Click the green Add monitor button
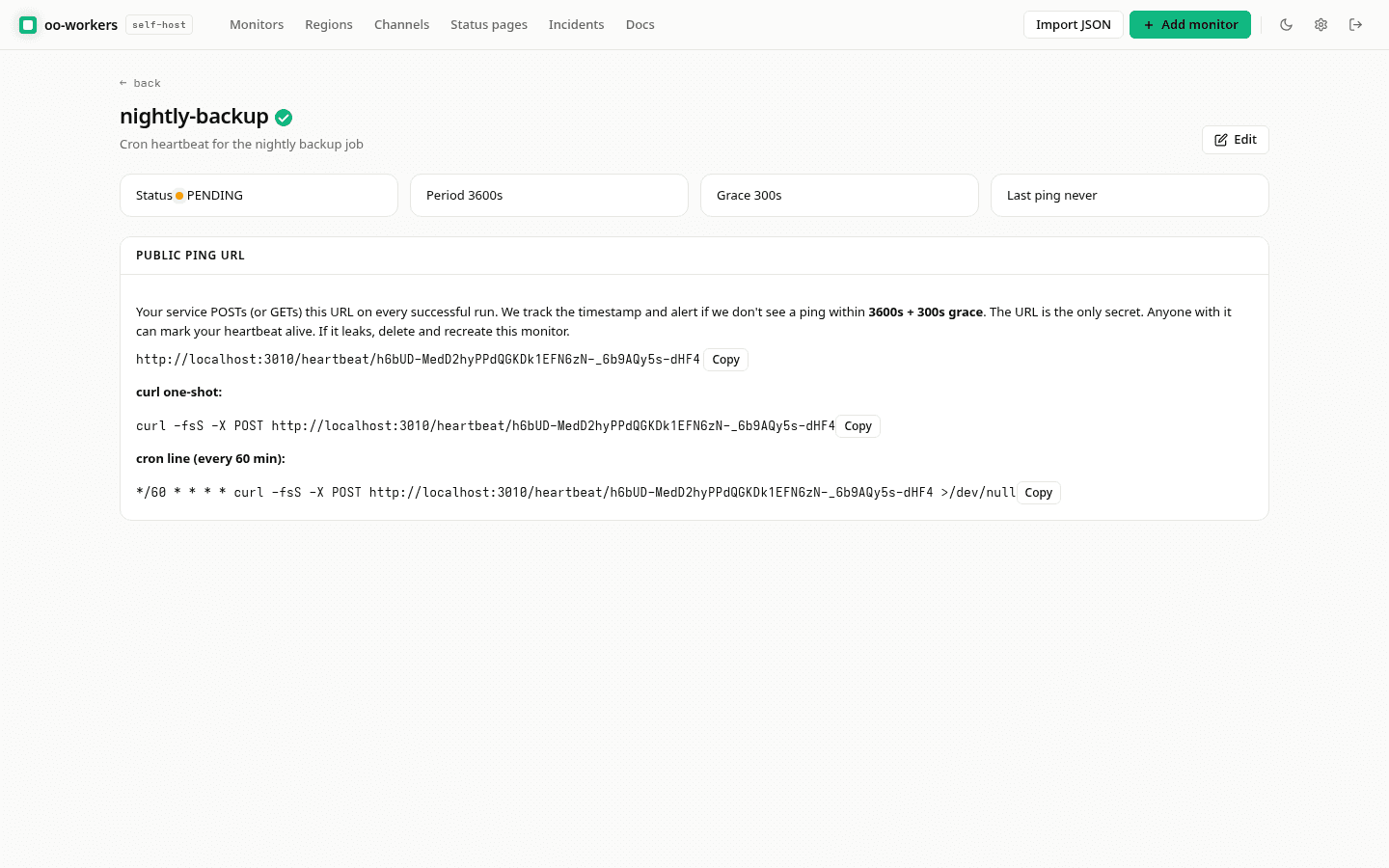Image resolution: width=1389 pixels, height=868 pixels. (1190, 25)
